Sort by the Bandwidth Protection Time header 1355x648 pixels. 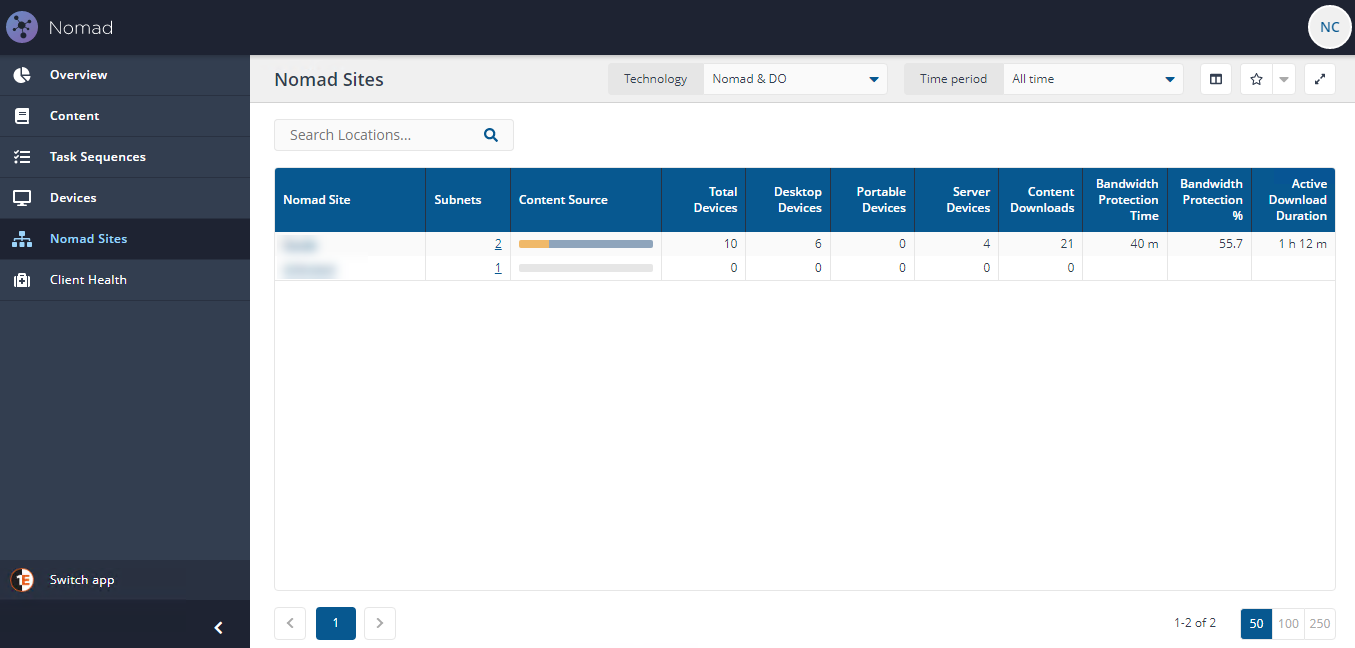(x=1125, y=200)
